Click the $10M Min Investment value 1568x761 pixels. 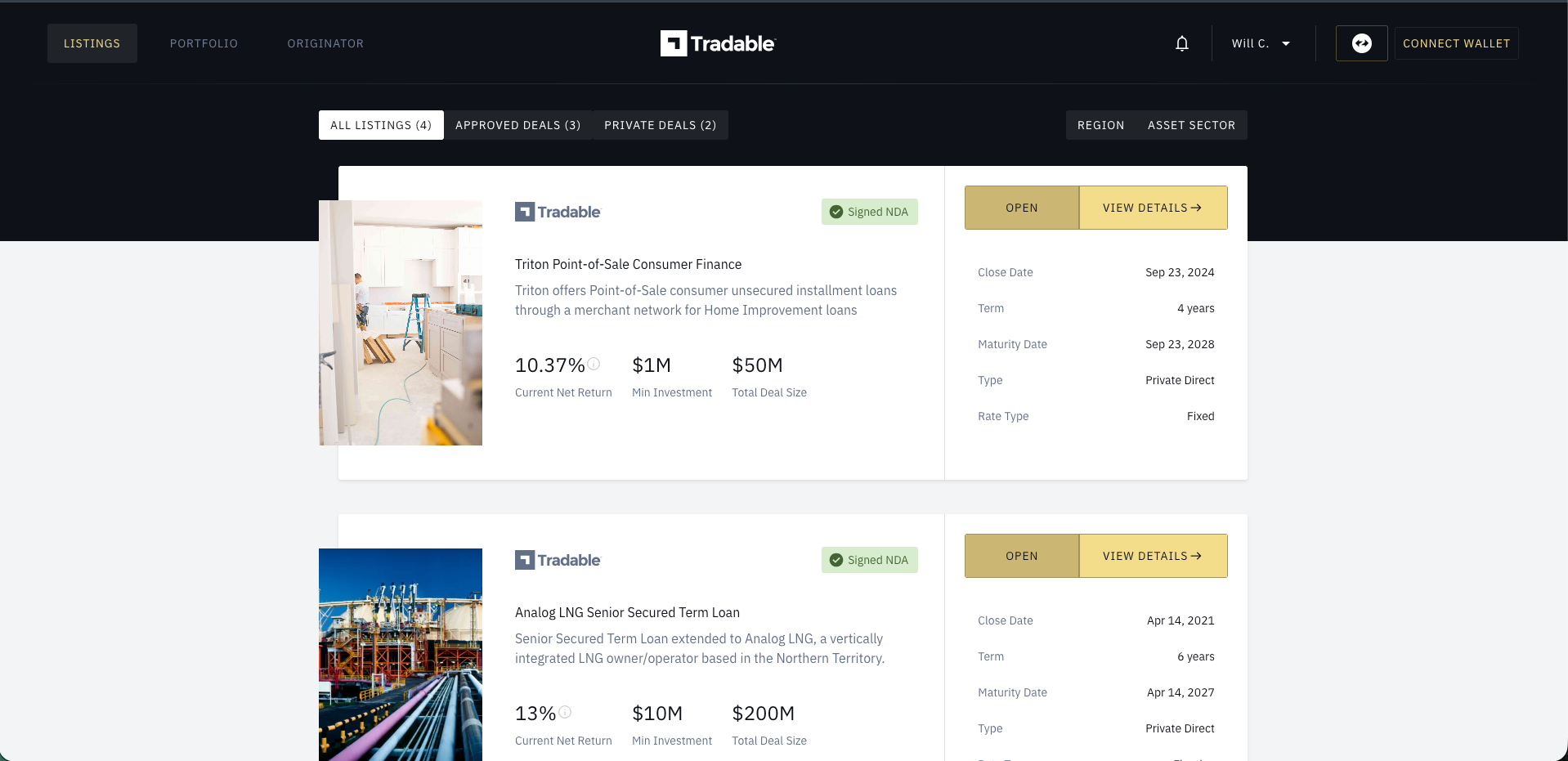click(x=657, y=713)
